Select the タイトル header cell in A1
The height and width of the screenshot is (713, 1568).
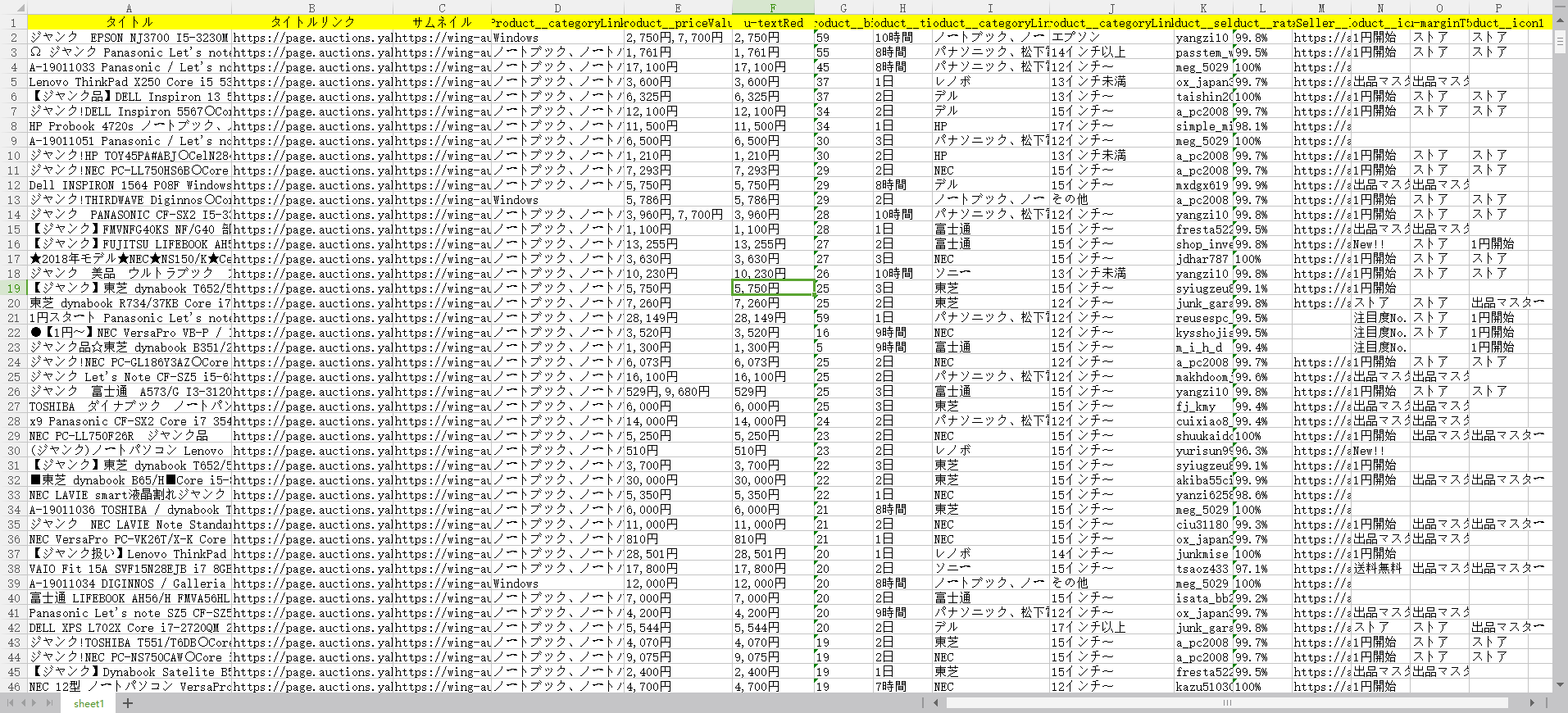pos(129,22)
